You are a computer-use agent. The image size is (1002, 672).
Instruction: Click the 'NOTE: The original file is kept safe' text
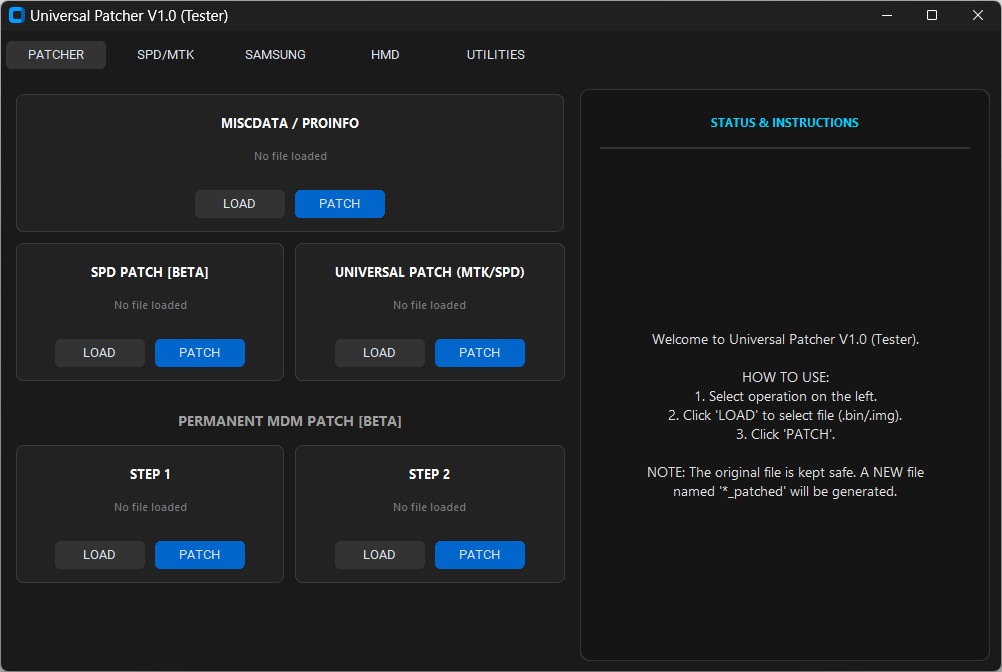point(751,473)
